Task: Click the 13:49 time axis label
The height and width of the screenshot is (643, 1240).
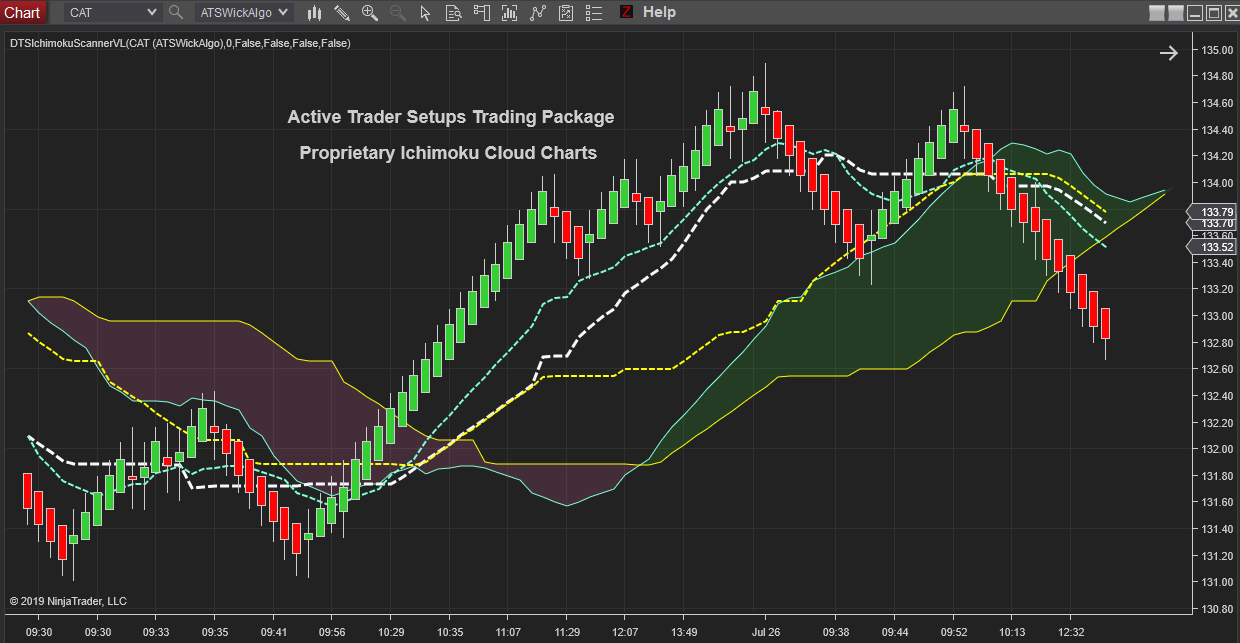Action: (x=684, y=632)
